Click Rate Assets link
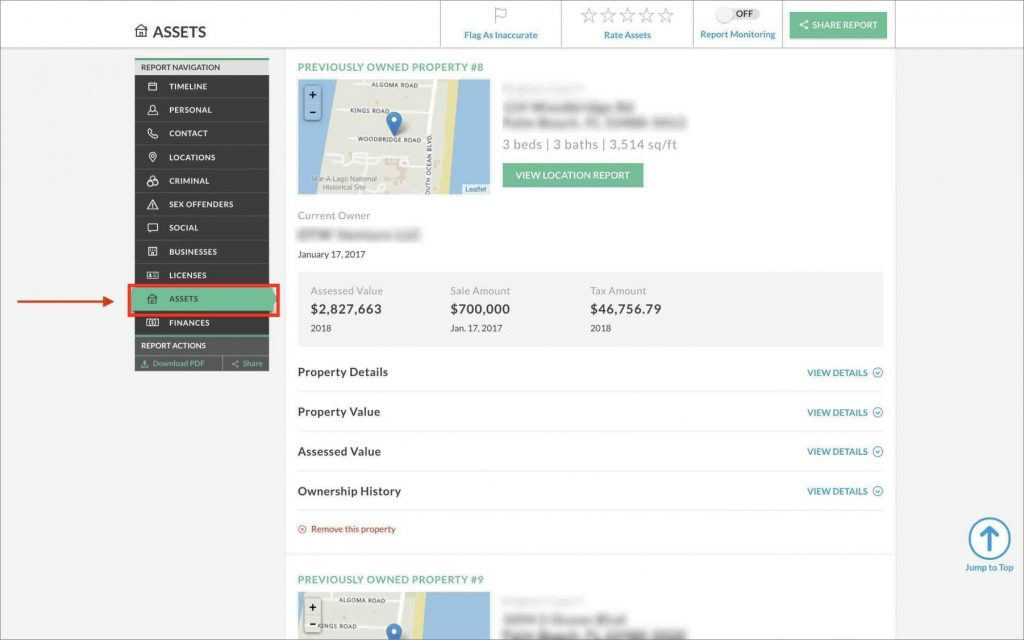The image size is (1024, 640). click(x=627, y=35)
